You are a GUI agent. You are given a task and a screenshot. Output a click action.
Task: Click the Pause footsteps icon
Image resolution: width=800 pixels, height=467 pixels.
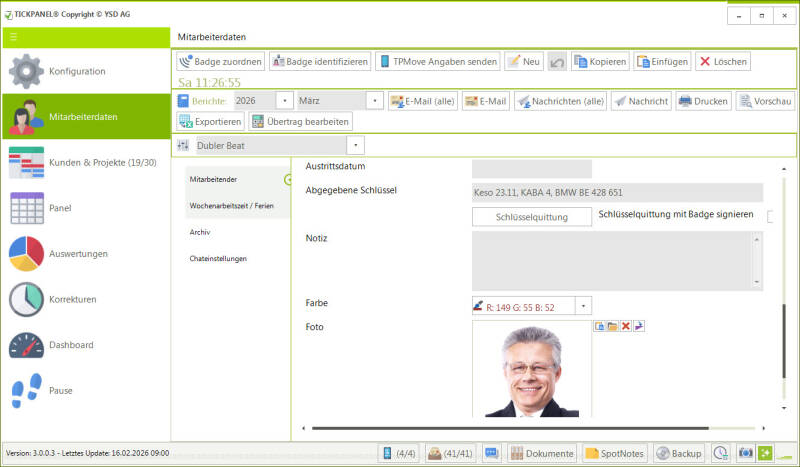(x=27, y=390)
